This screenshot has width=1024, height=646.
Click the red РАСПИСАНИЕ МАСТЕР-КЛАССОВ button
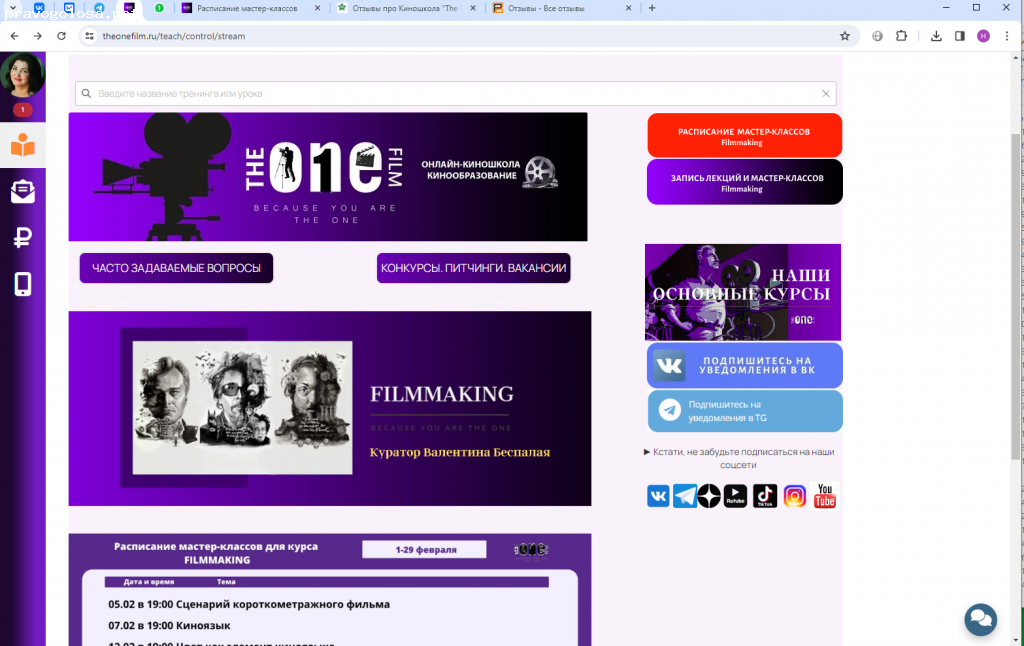click(744, 136)
